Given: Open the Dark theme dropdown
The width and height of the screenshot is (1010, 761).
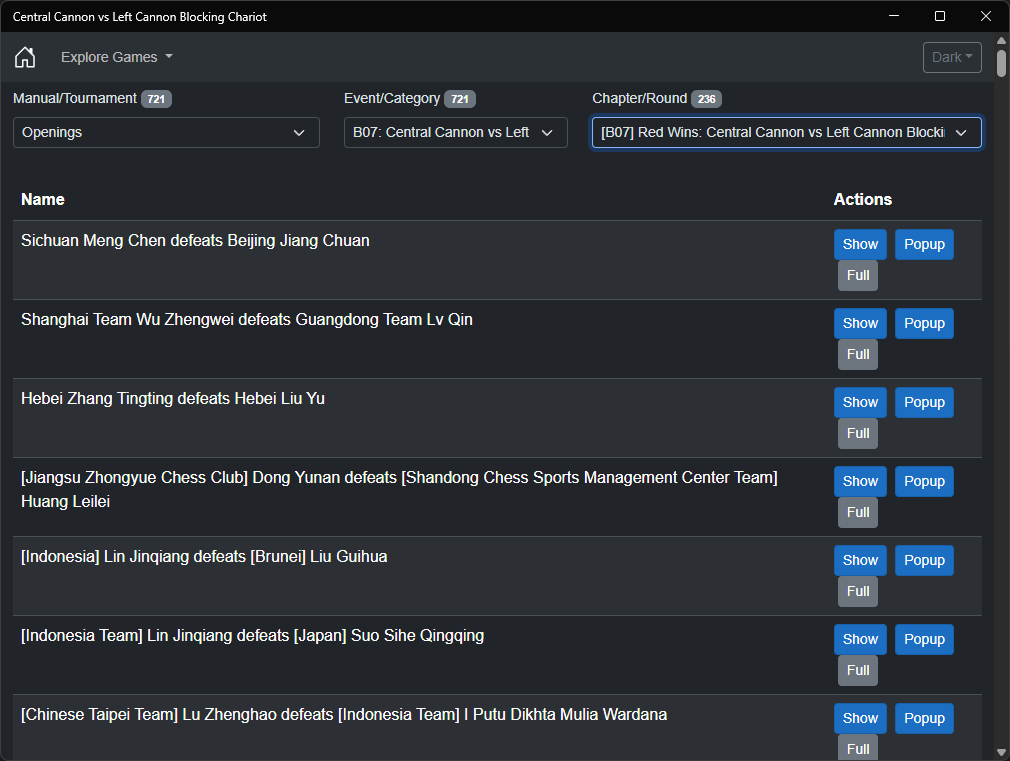Looking at the screenshot, I should (x=952, y=57).
